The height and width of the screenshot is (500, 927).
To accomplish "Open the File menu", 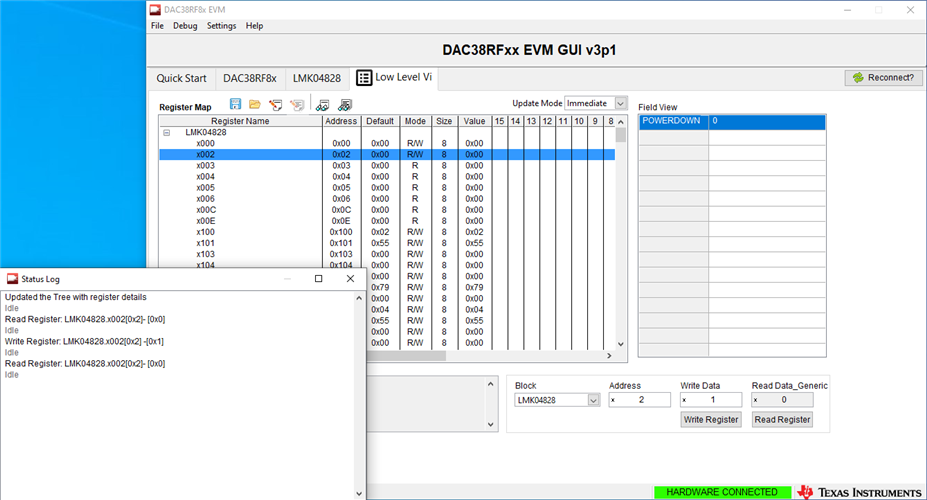I will [x=157, y=26].
